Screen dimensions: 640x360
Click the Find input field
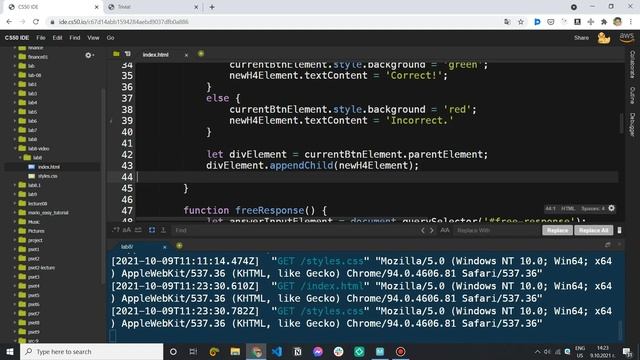pyautogui.click(x=294, y=230)
